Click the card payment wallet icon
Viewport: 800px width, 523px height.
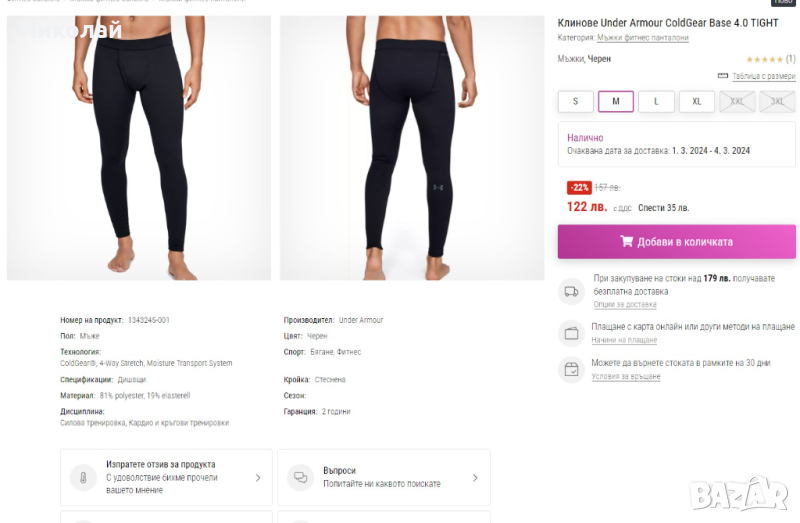[x=571, y=333]
